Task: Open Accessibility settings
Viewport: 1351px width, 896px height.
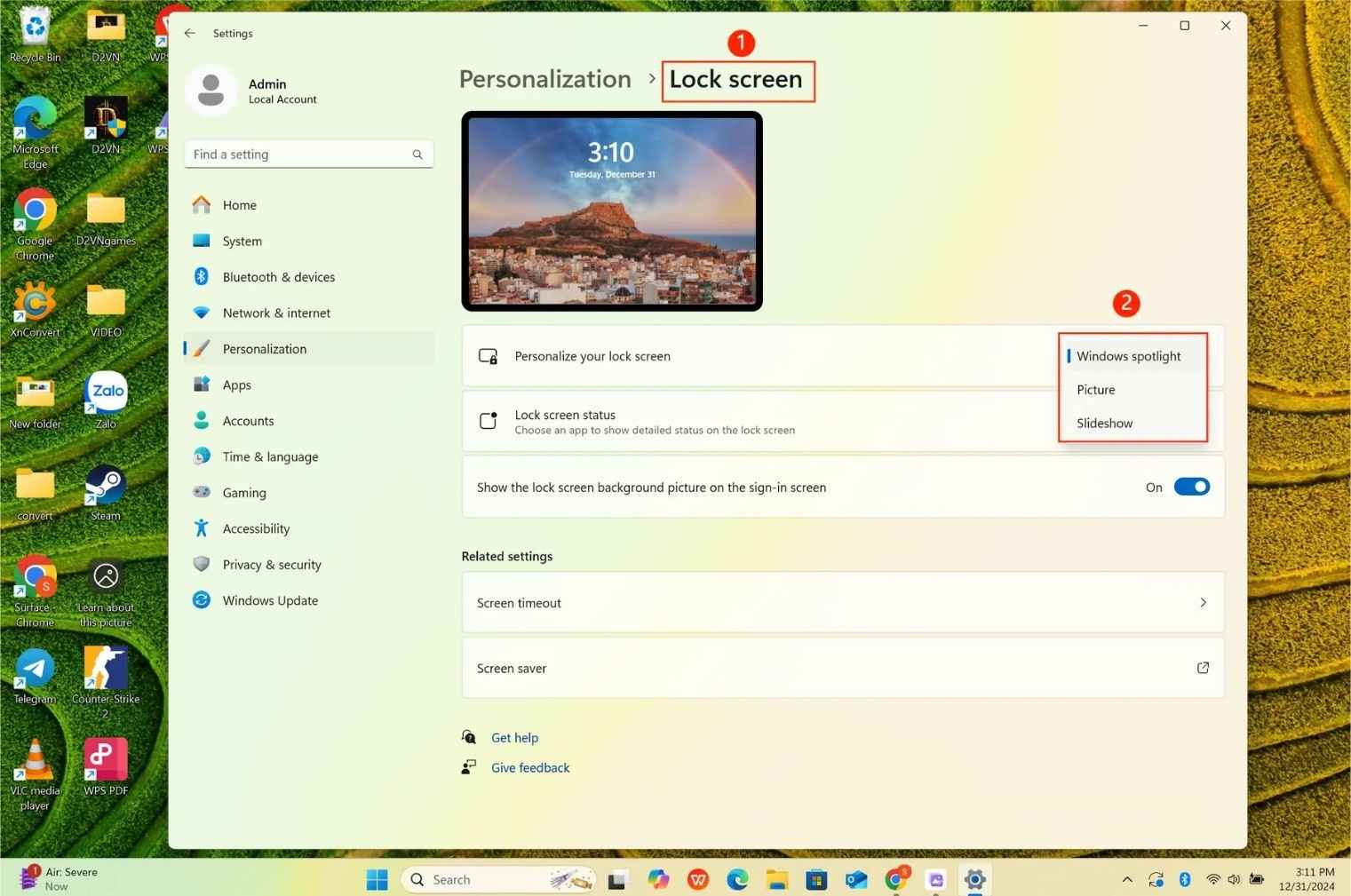Action: pos(256,527)
